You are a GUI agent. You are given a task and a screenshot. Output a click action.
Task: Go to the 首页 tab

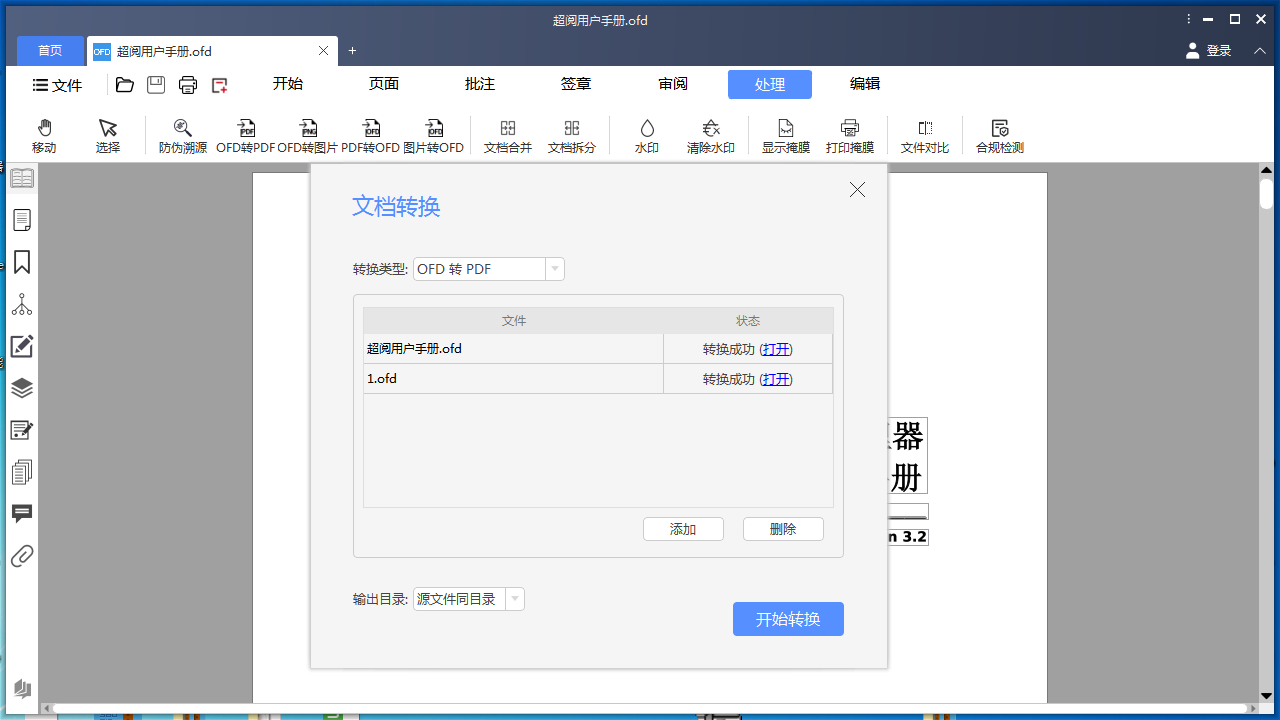pos(50,50)
